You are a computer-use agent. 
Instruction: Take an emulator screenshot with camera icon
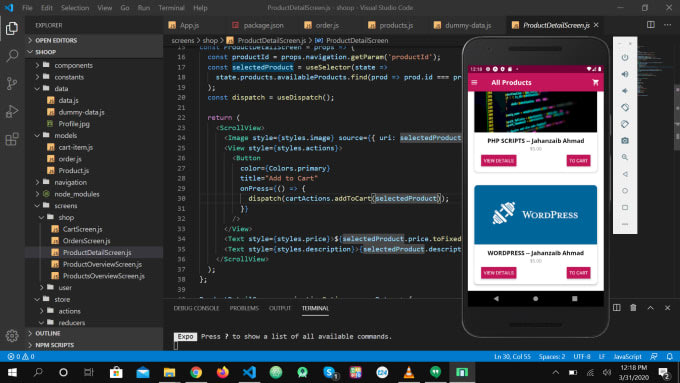click(625, 141)
